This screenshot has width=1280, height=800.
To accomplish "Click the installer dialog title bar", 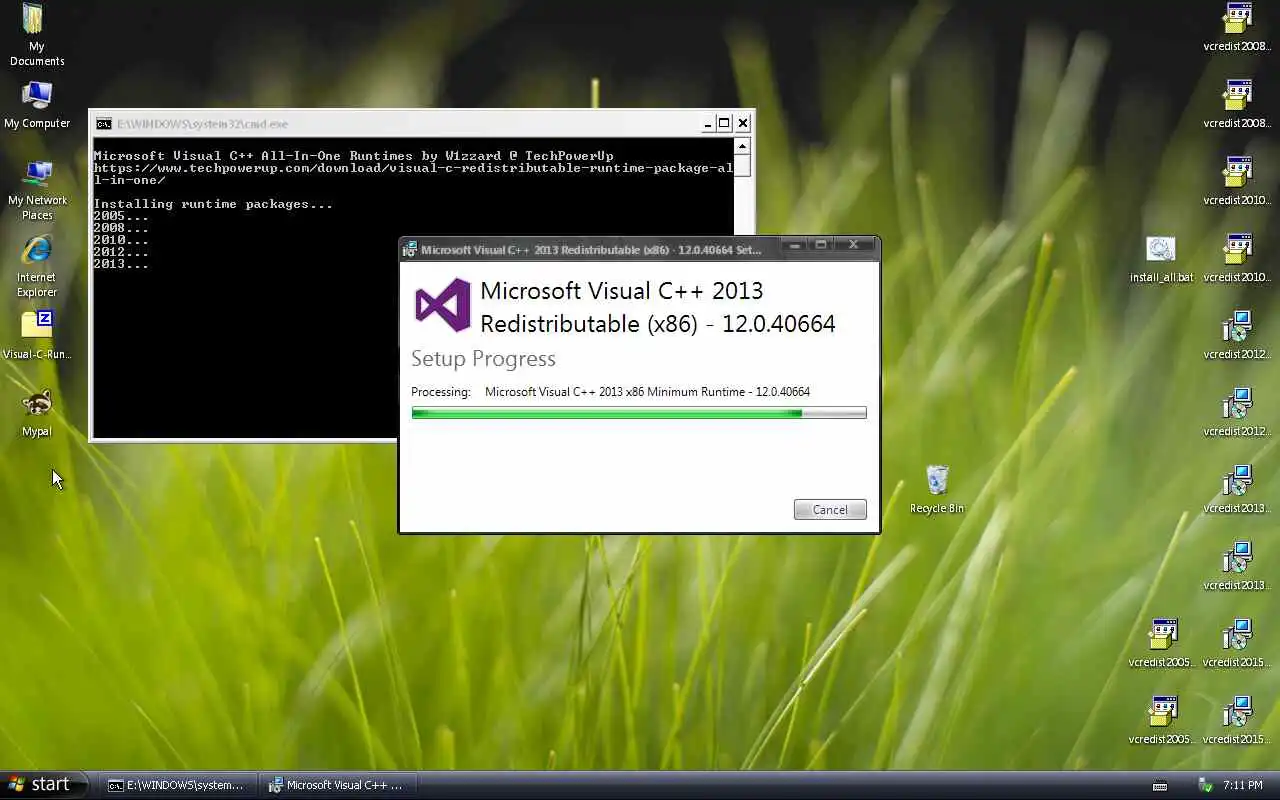I will click(639, 249).
